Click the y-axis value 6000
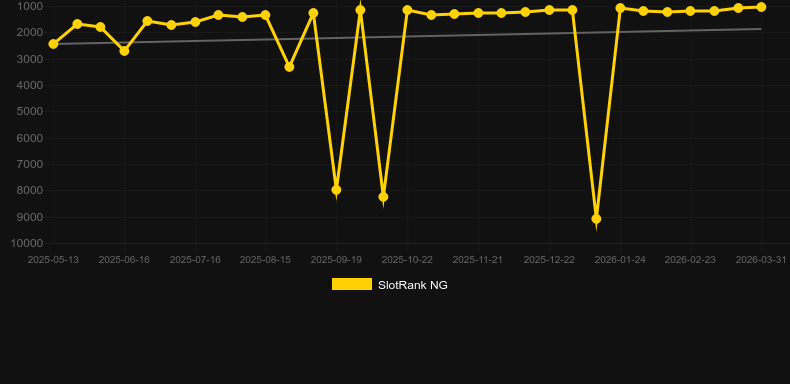The width and height of the screenshot is (790, 384). click(30, 138)
